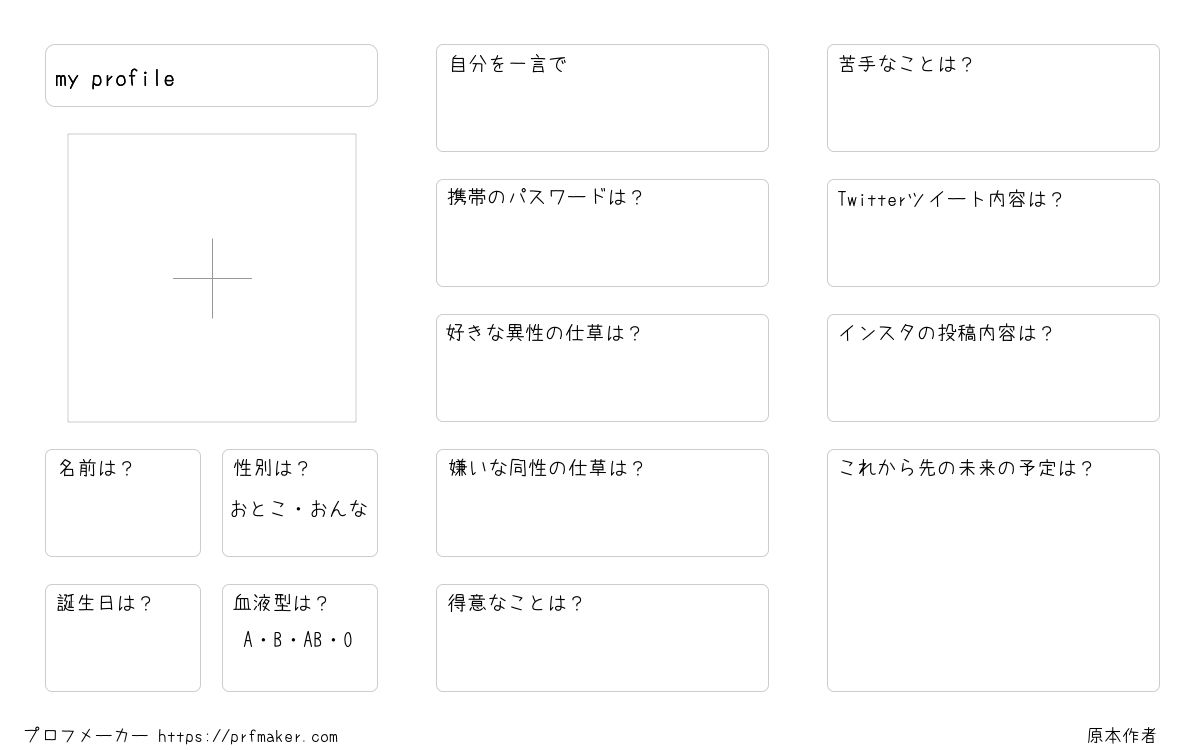
Task: Select blood type AB option
Action: pos(312,640)
